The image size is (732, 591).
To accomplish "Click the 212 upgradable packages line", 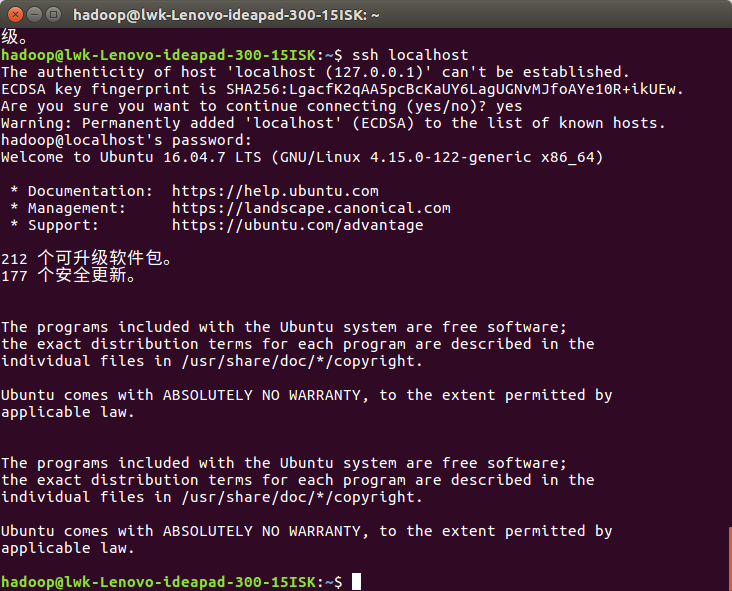I will pos(87,258).
